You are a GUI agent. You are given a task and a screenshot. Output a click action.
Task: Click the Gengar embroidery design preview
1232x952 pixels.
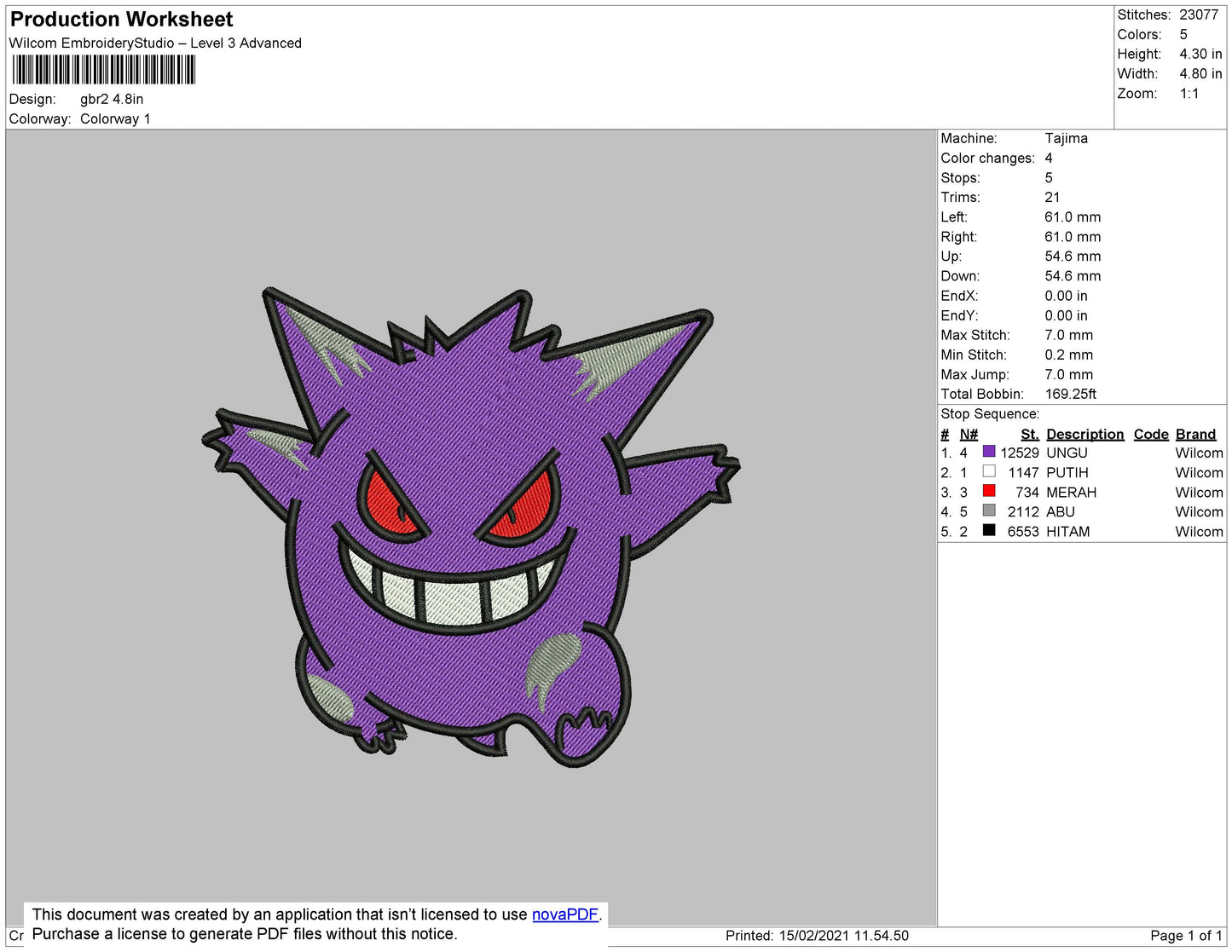coord(471,526)
